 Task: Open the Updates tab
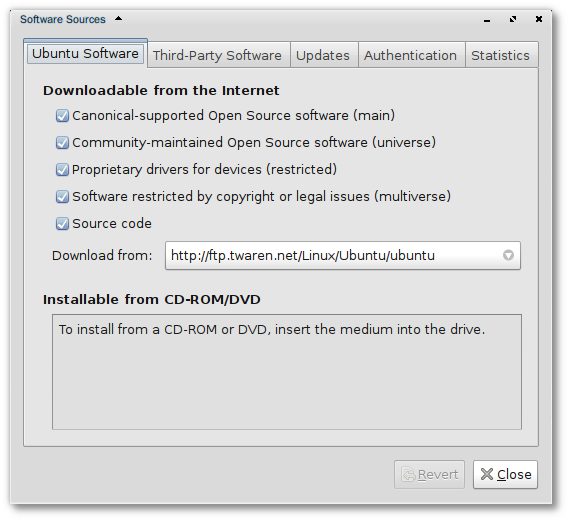323,56
